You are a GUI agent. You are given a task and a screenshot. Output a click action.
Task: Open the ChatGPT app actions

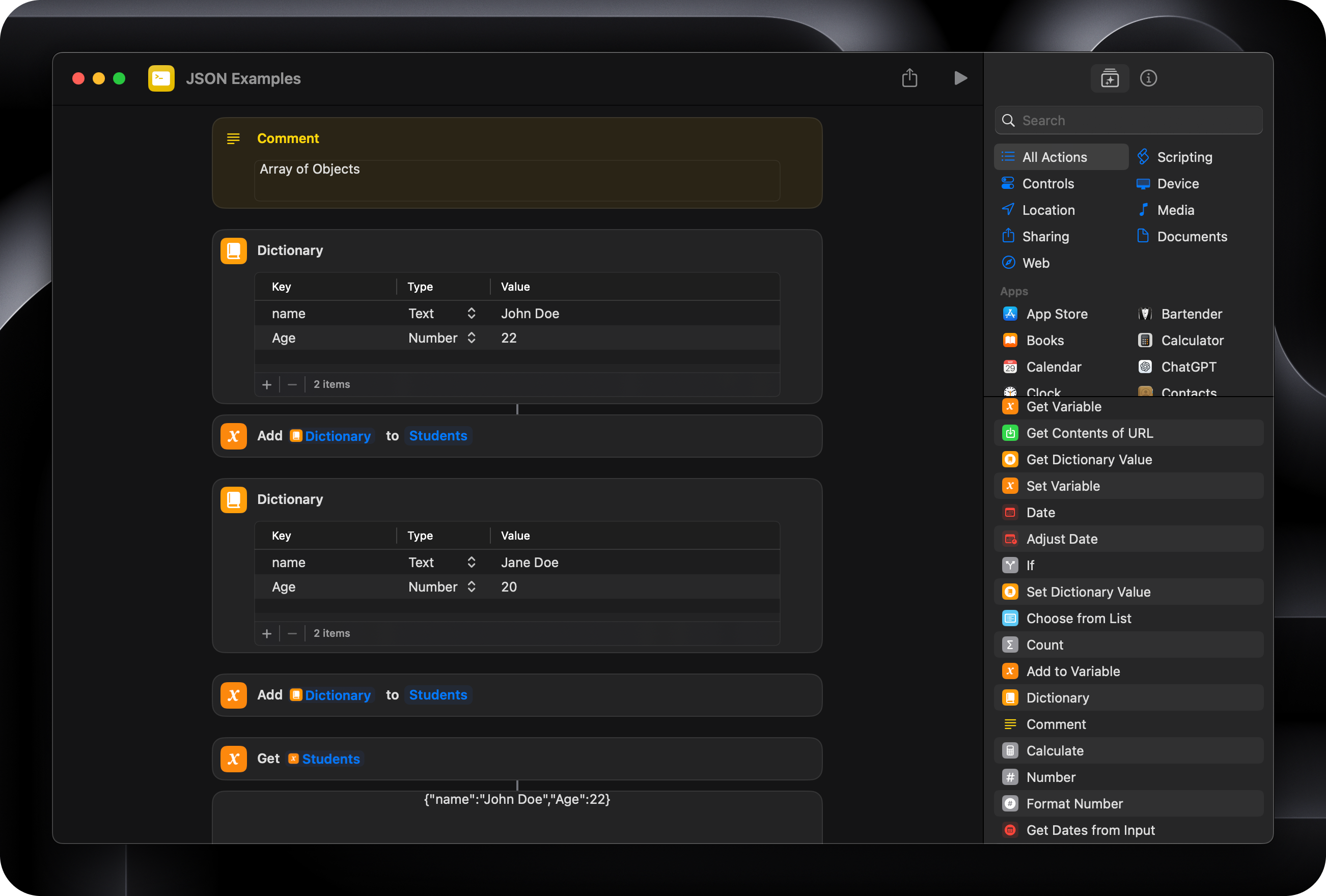tap(1188, 367)
